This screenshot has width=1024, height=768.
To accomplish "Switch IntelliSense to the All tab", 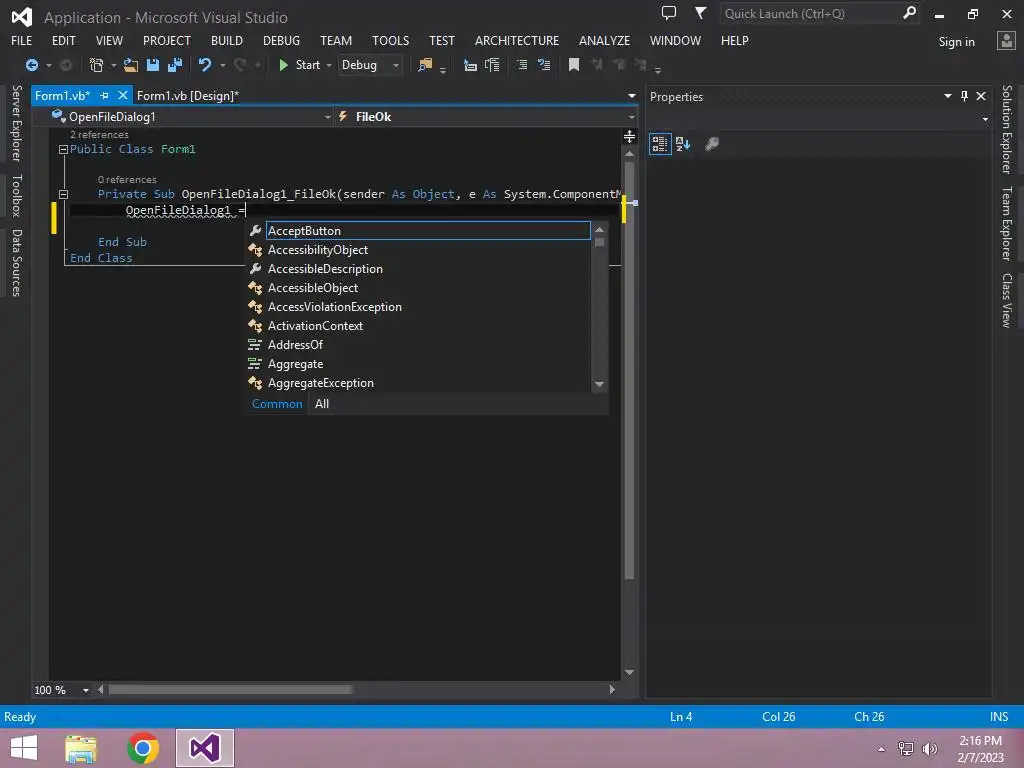I will (322, 404).
